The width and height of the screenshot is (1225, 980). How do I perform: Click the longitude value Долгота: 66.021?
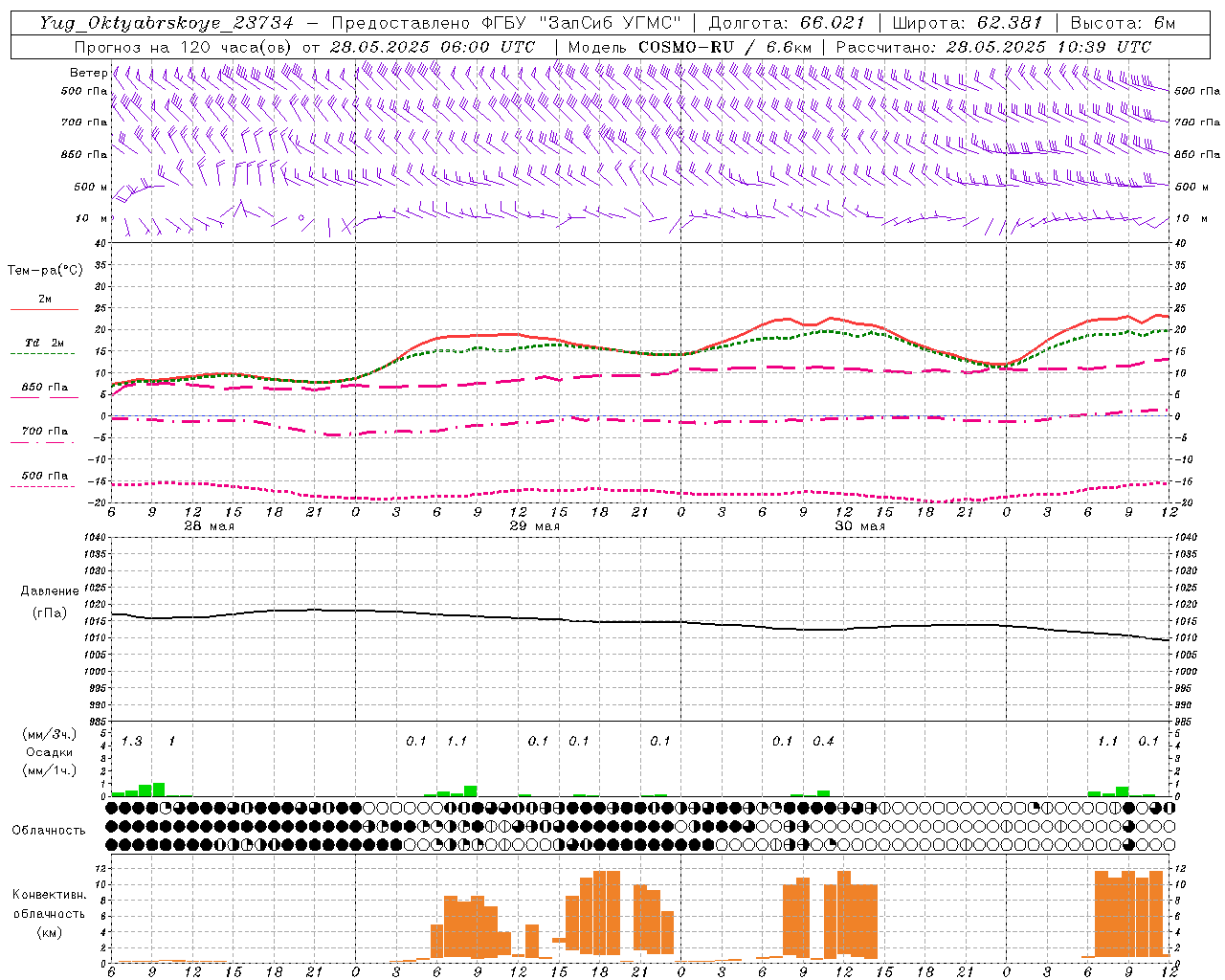point(787,23)
